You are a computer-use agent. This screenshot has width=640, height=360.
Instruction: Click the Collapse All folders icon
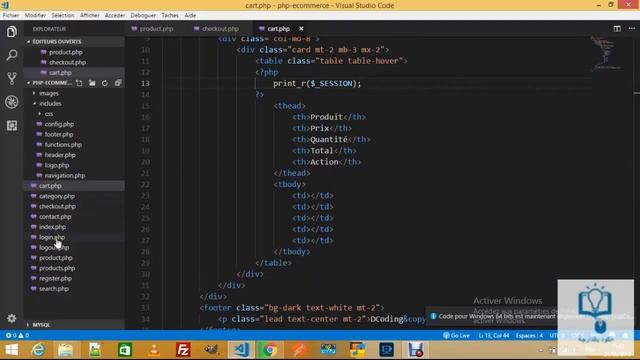[118, 83]
